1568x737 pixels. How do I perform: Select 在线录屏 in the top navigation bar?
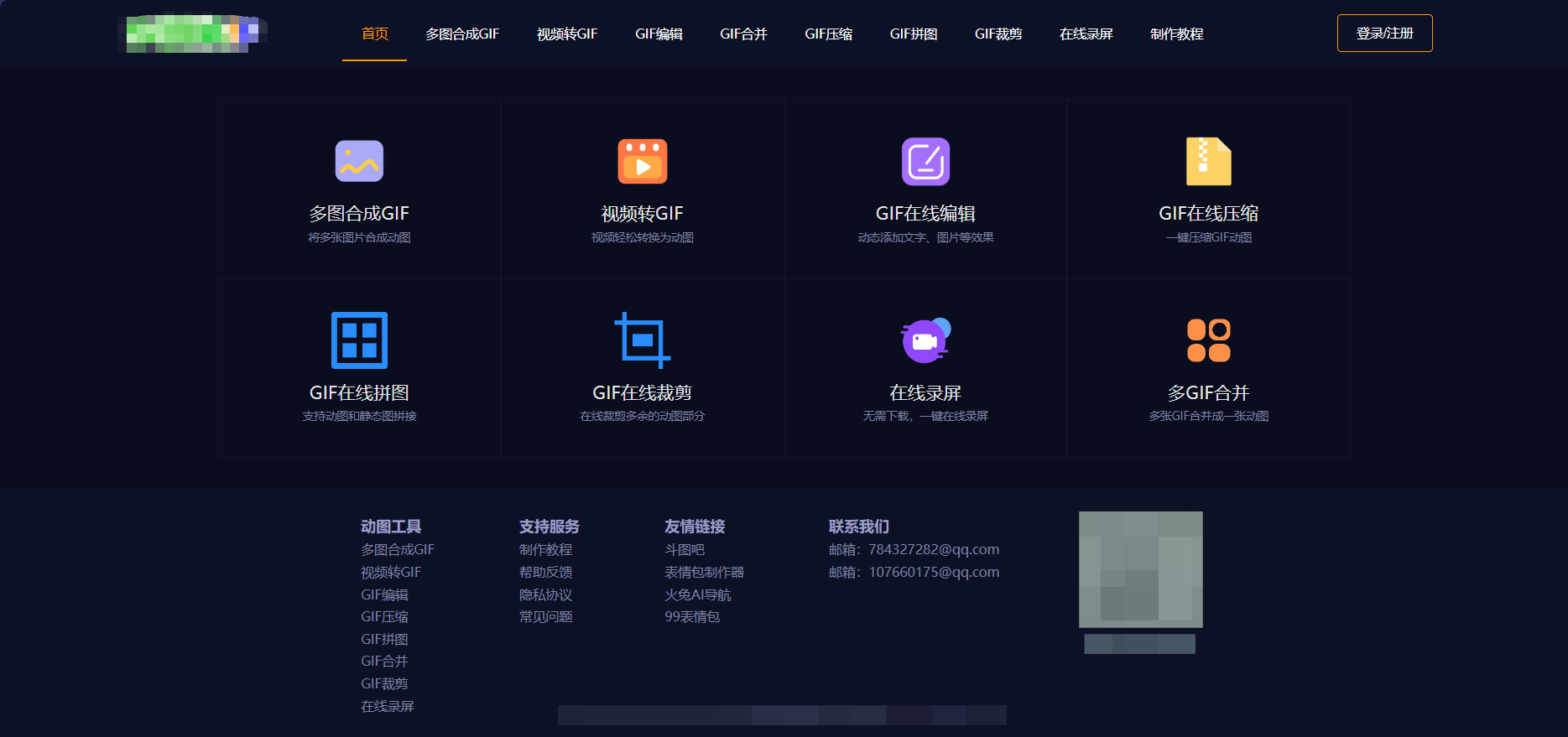[x=1086, y=34]
